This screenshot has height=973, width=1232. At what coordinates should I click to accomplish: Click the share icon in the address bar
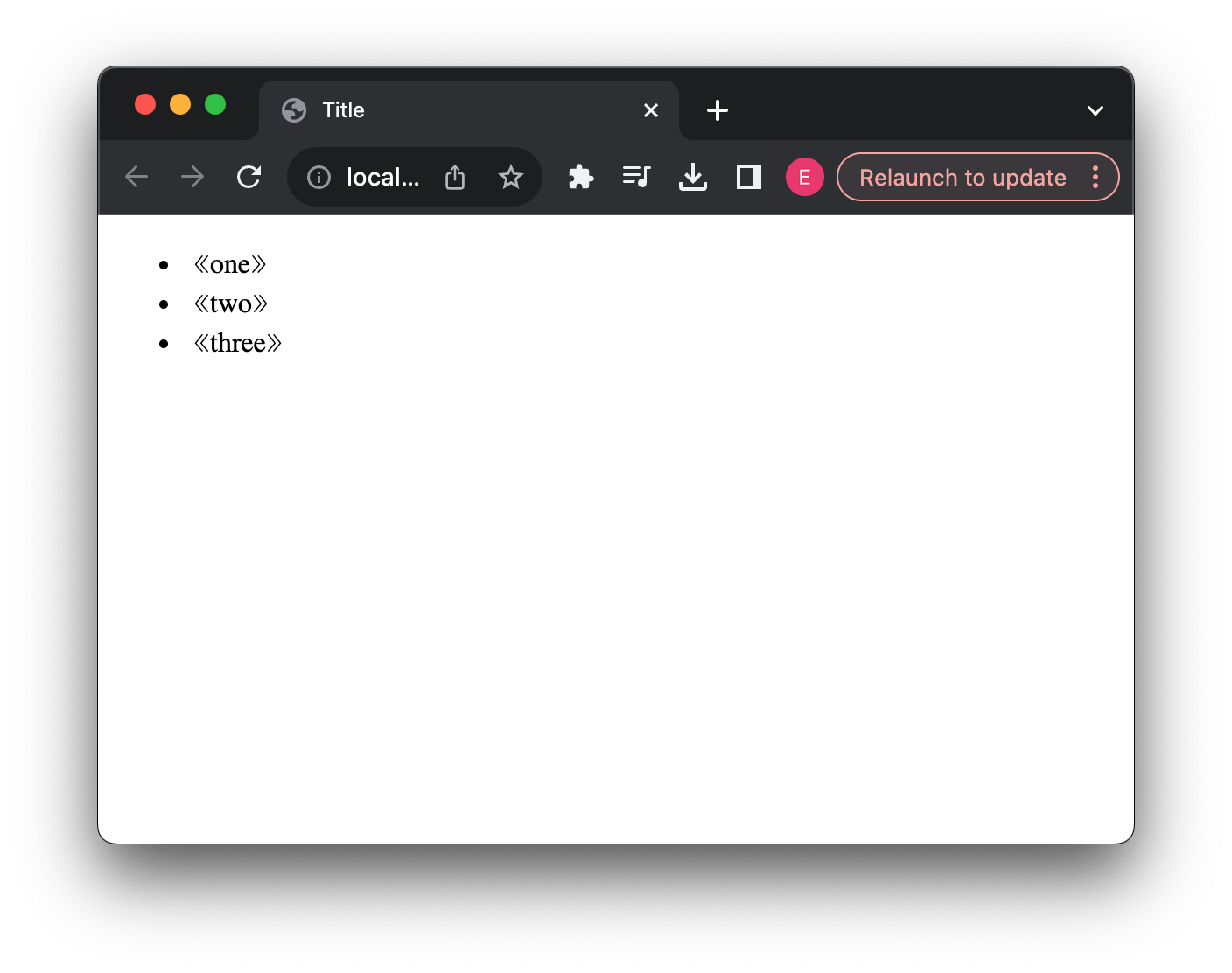tap(454, 177)
